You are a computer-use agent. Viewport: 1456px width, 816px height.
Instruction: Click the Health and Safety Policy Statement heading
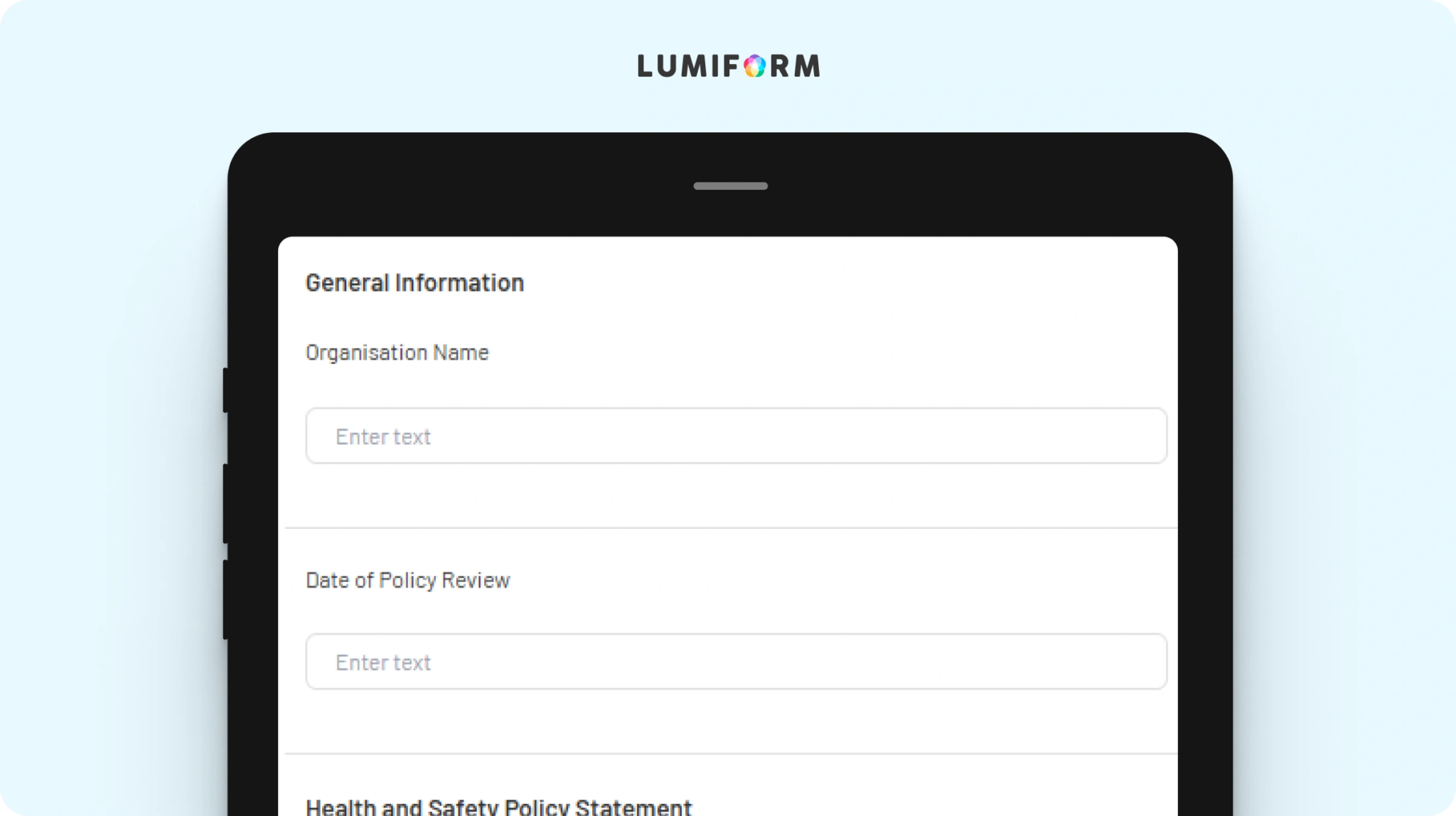[498, 806]
